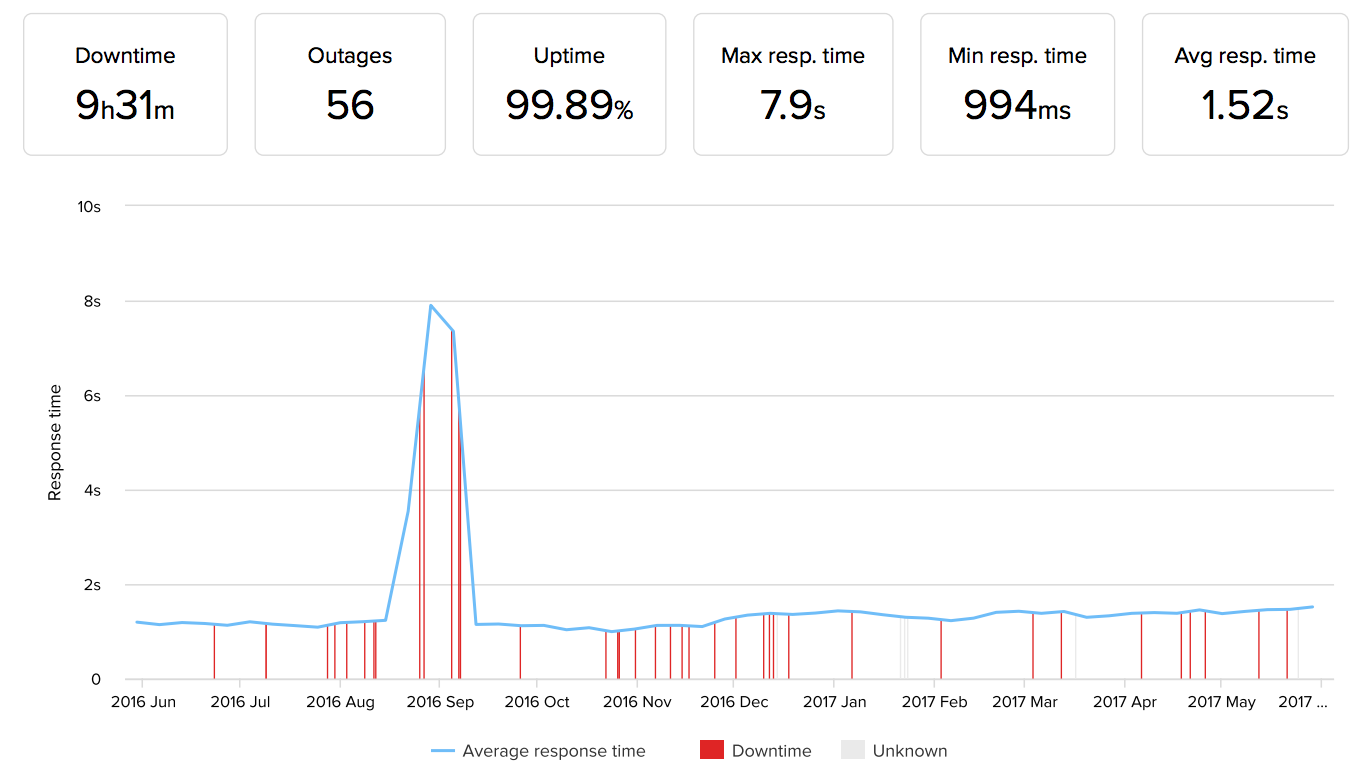Screen dimensions: 1362x768
Task: Toggle Average response time legend entry
Action: click(x=539, y=751)
